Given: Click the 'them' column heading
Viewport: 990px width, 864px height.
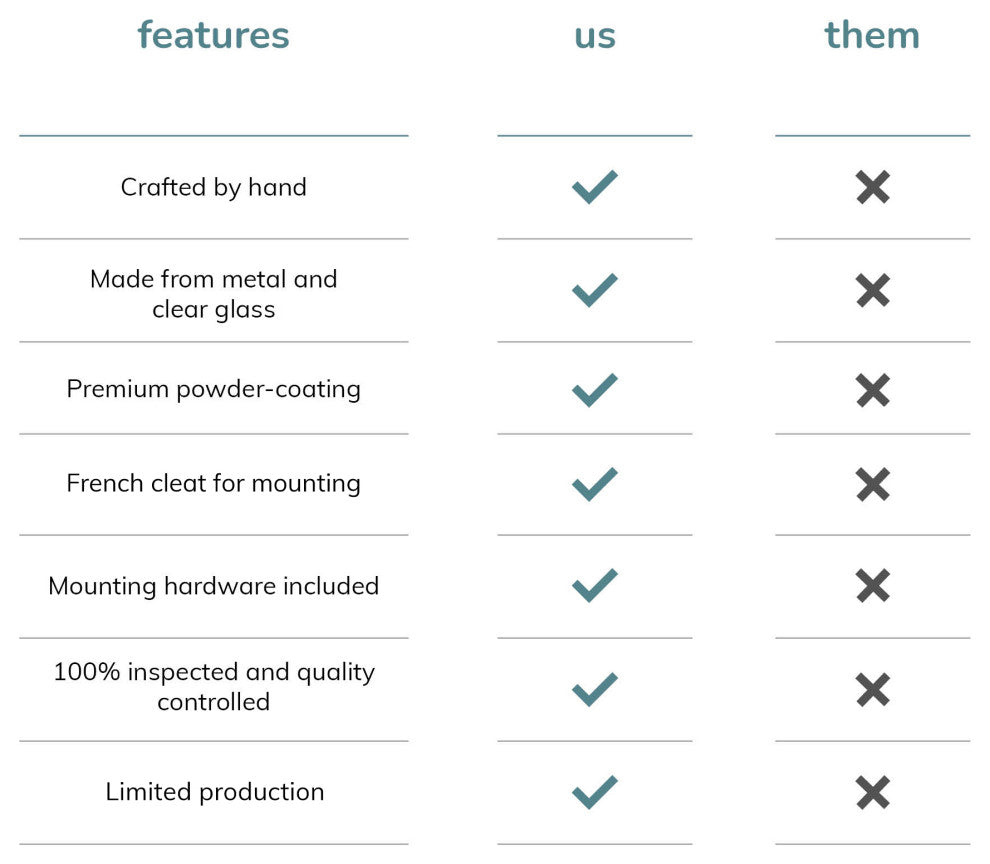Looking at the screenshot, I should pyautogui.click(x=872, y=35).
